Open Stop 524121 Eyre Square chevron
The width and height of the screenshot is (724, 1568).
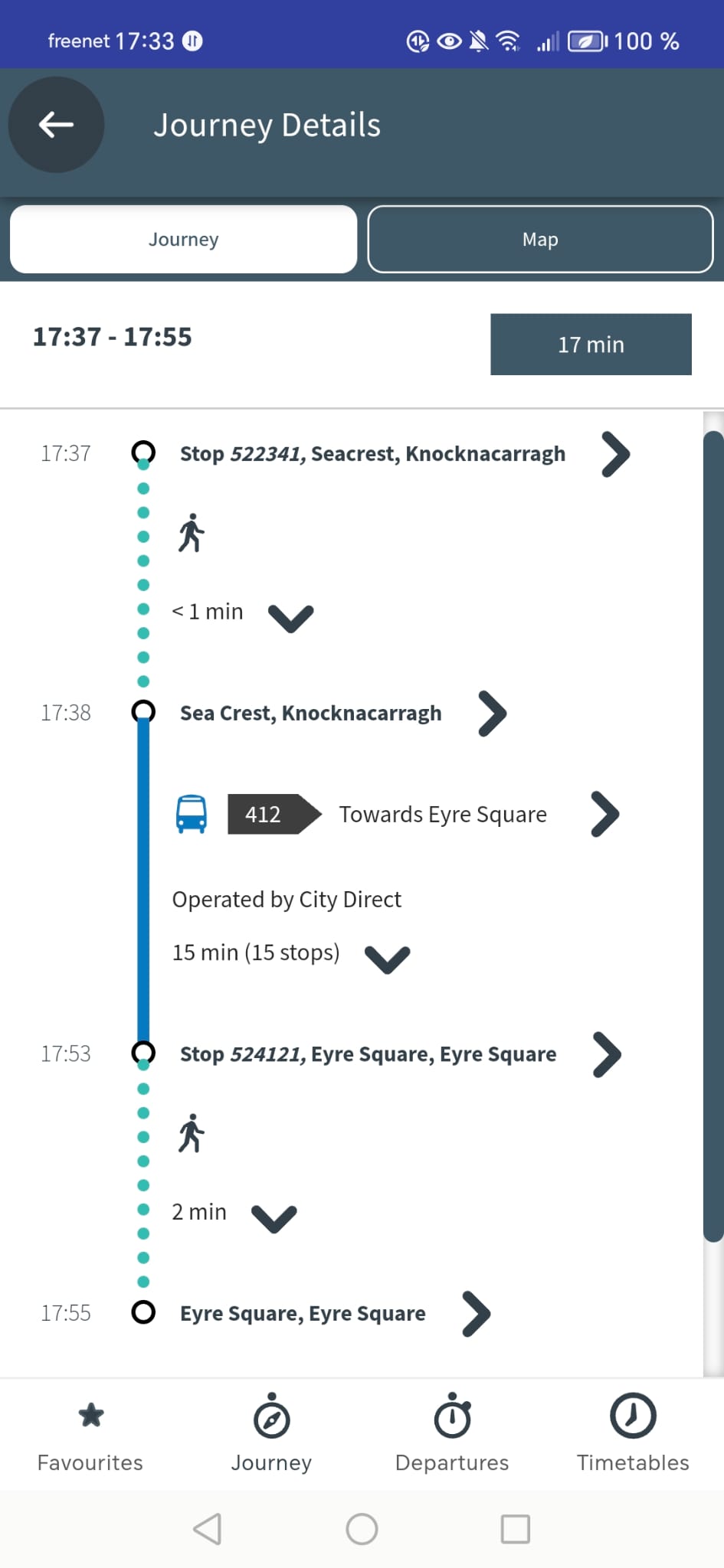[x=607, y=1054]
